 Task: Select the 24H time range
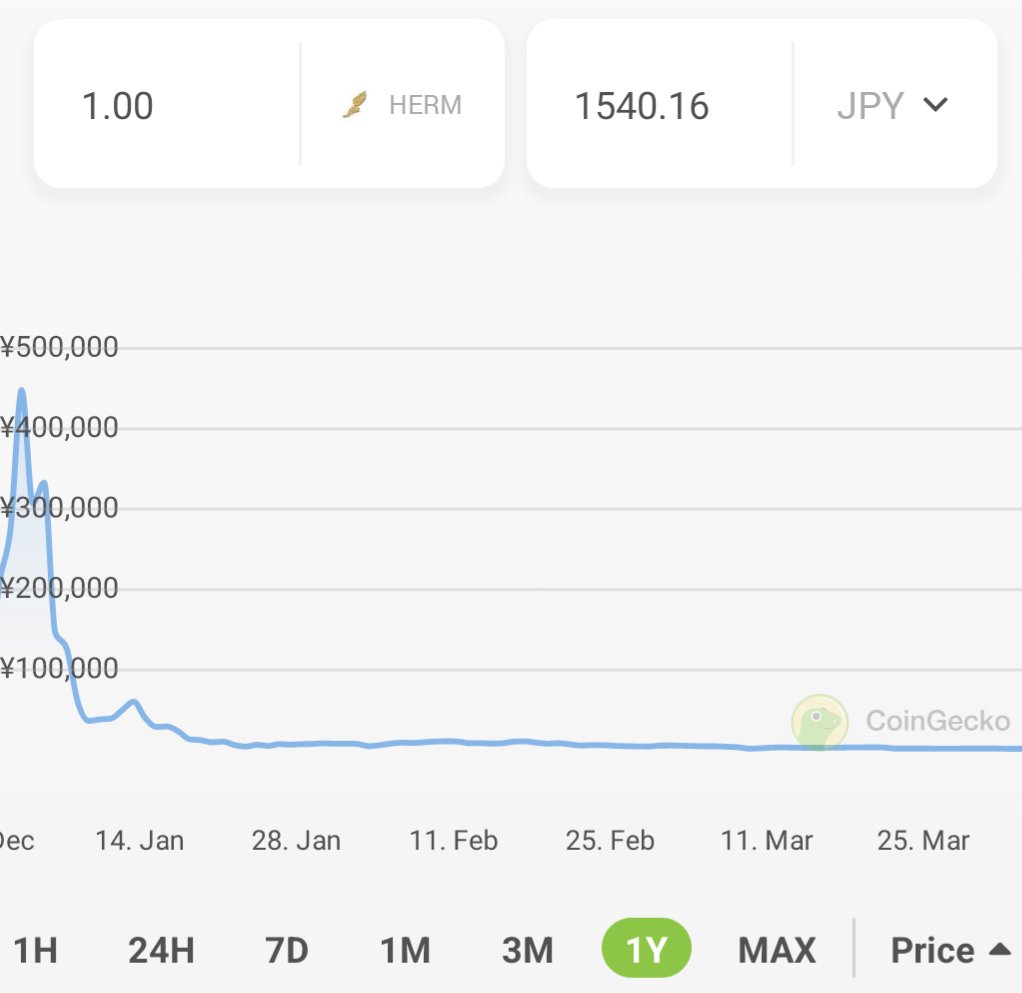(162, 949)
